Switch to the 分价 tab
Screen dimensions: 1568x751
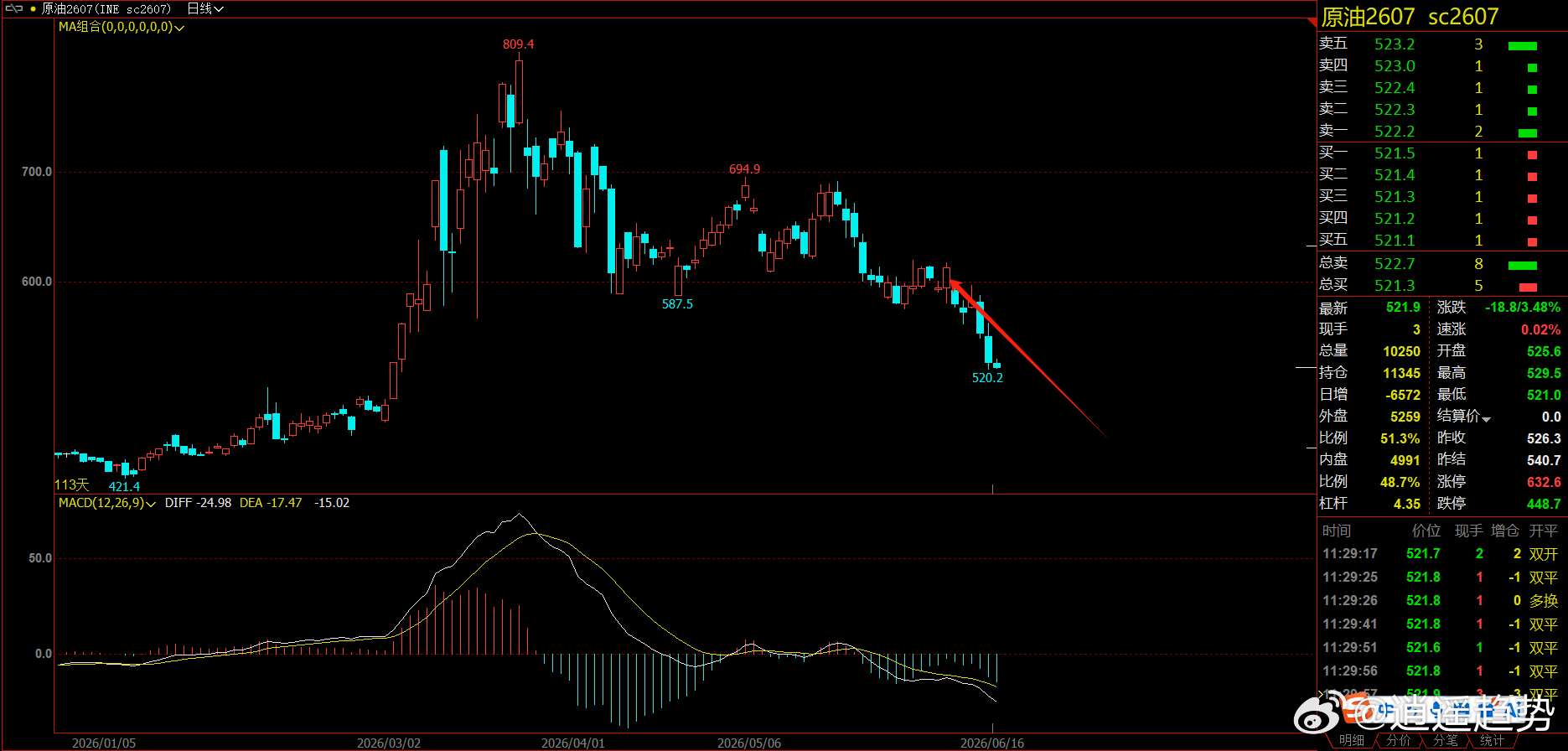(1398, 740)
